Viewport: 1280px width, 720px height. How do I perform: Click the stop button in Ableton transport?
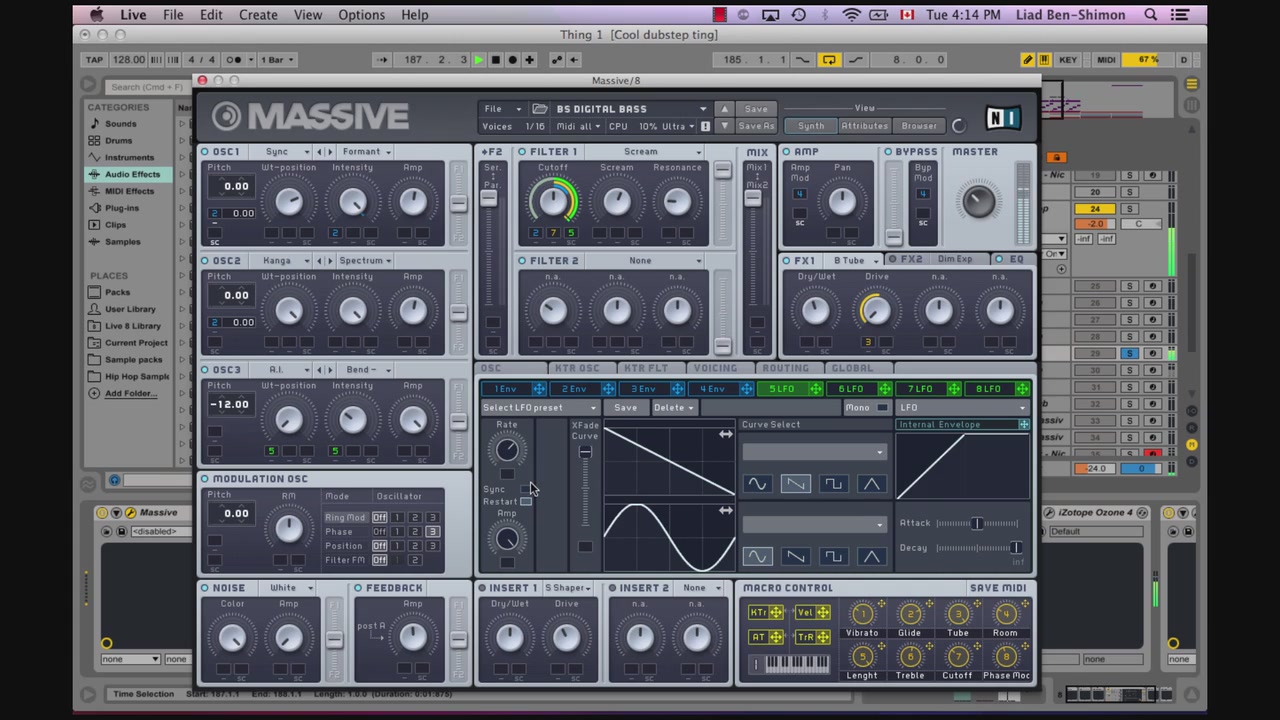(x=495, y=60)
